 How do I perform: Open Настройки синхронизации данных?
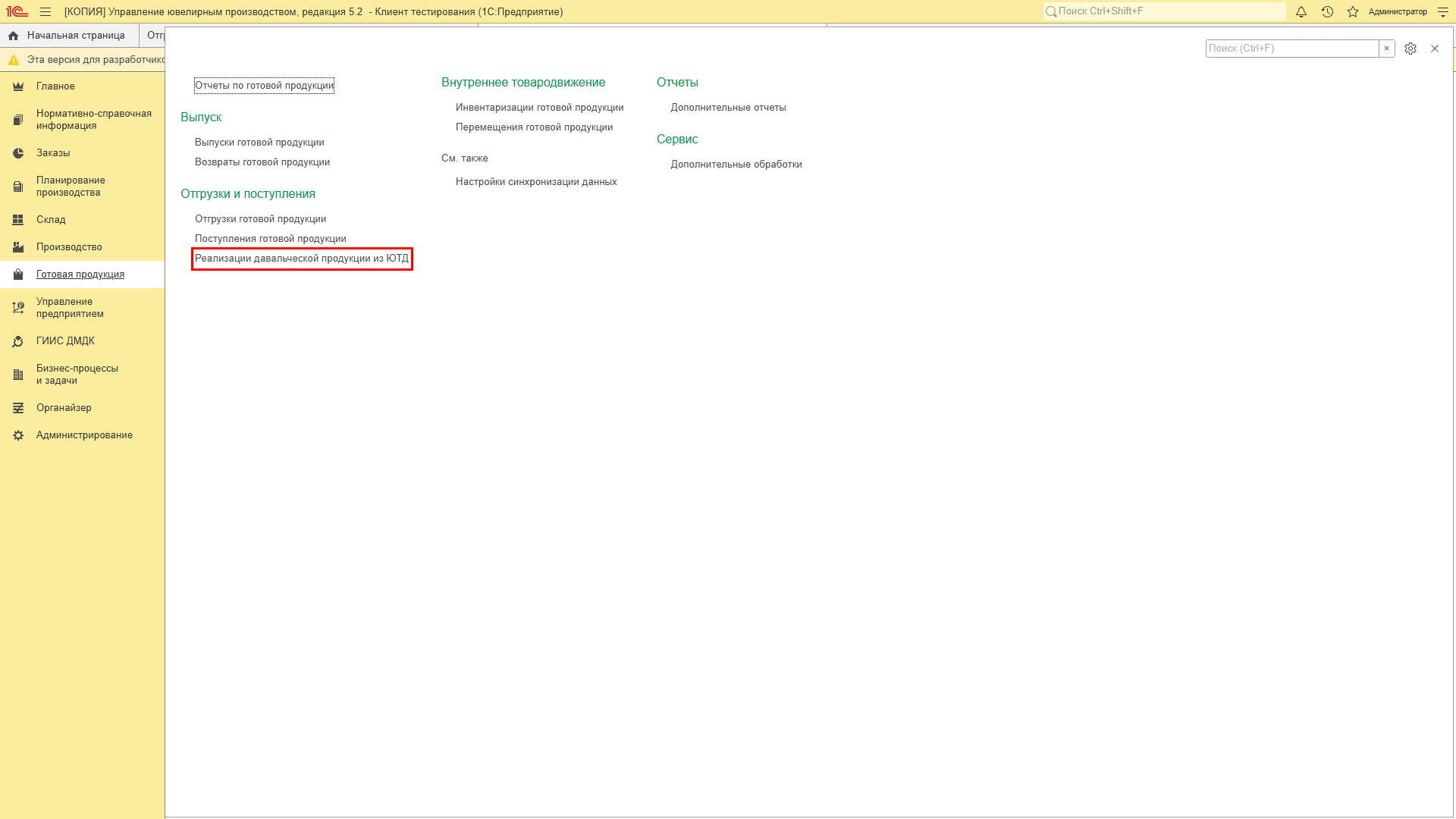[536, 182]
